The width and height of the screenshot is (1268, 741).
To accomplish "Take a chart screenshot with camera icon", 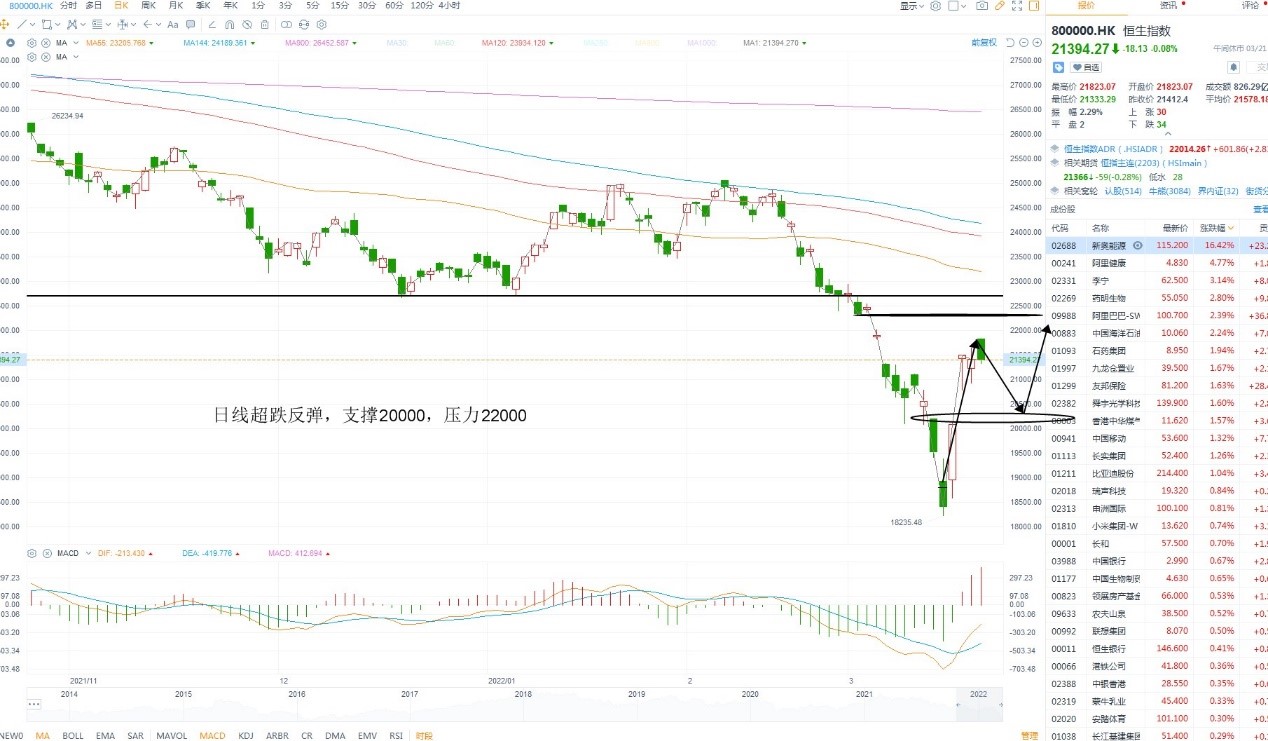I will [982, 6].
